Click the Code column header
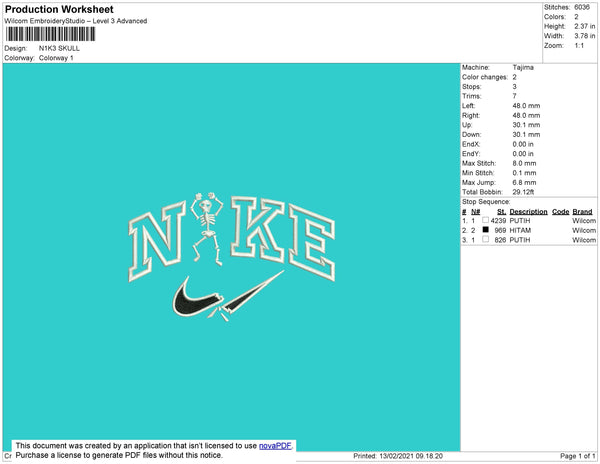The width and height of the screenshot is (600, 464). coord(560,211)
